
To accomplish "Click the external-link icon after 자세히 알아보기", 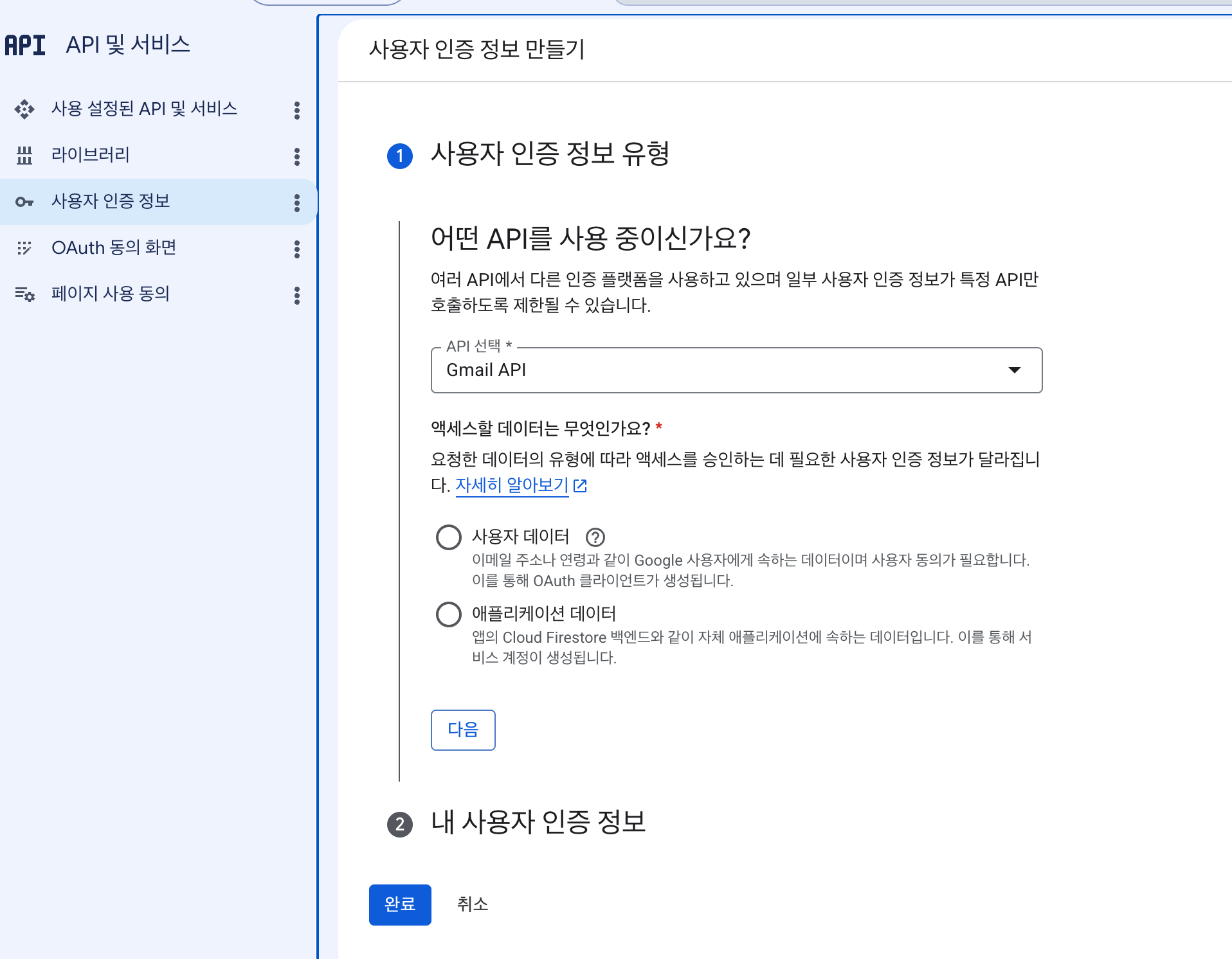I will pyautogui.click(x=580, y=486).
